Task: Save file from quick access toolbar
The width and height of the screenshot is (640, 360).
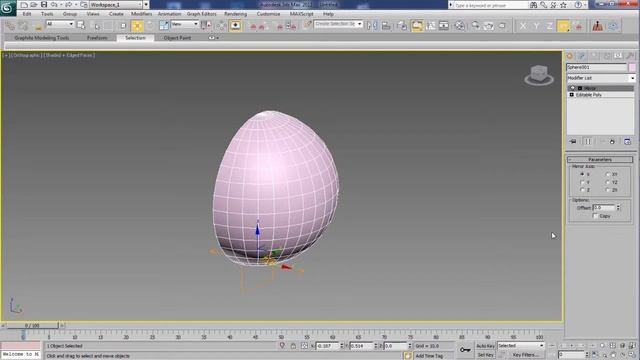Action: (x=44, y=5)
